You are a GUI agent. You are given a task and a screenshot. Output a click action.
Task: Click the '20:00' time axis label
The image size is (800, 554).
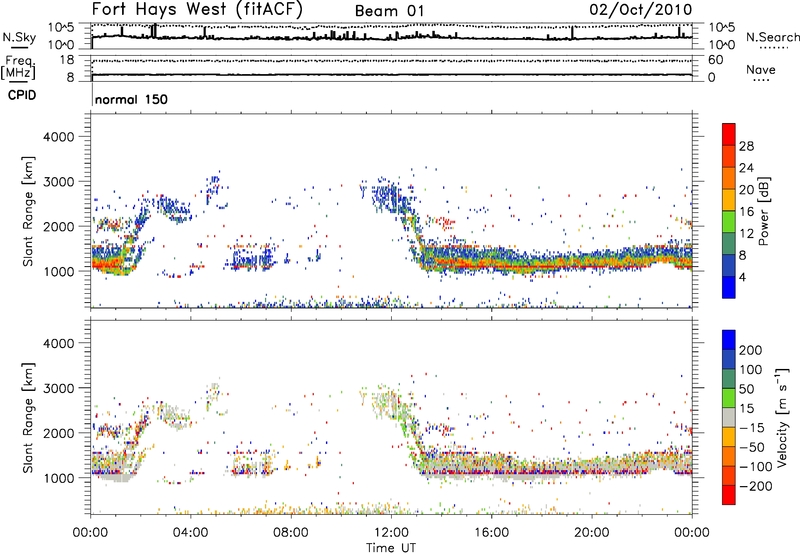592,533
